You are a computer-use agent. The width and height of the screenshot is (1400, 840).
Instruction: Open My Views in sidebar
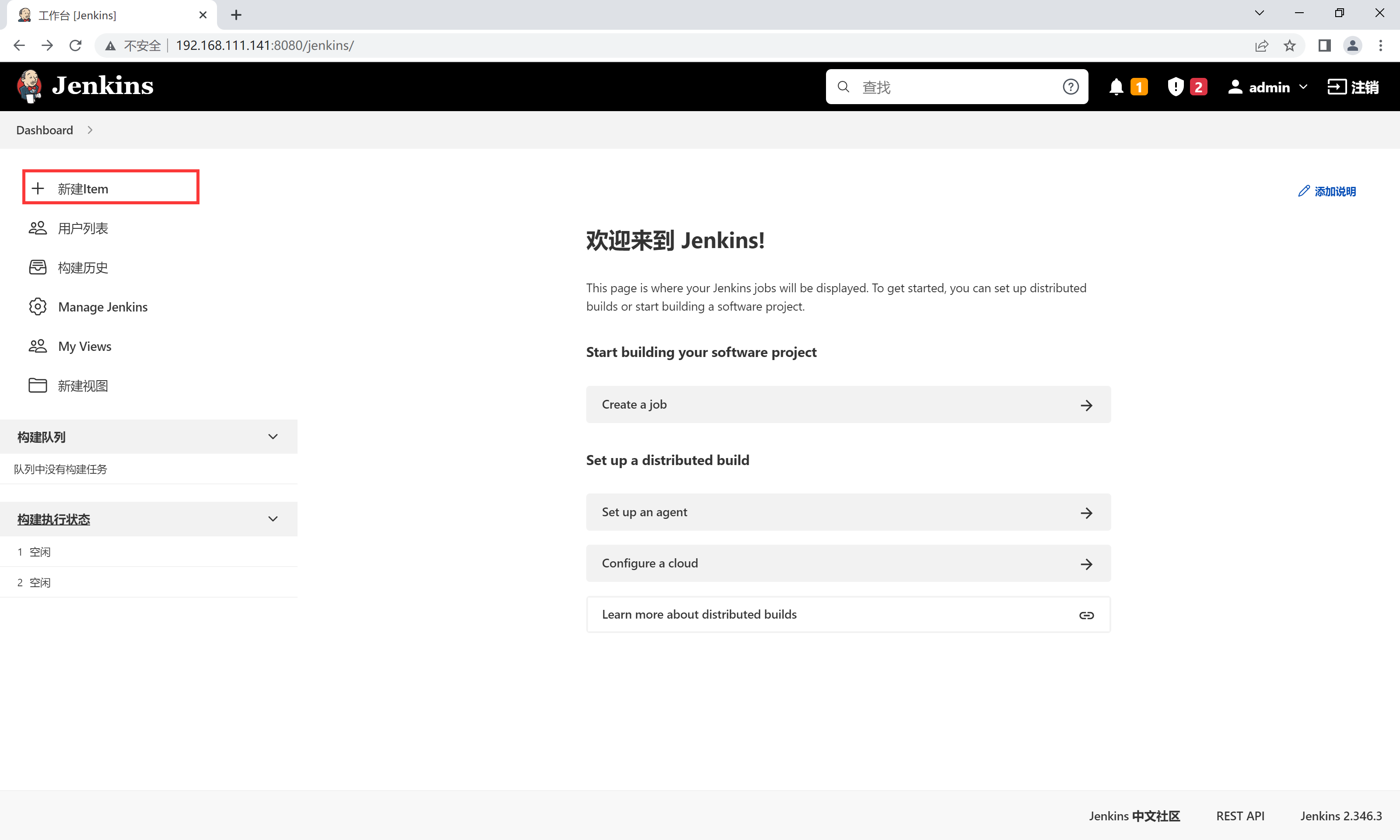click(84, 346)
